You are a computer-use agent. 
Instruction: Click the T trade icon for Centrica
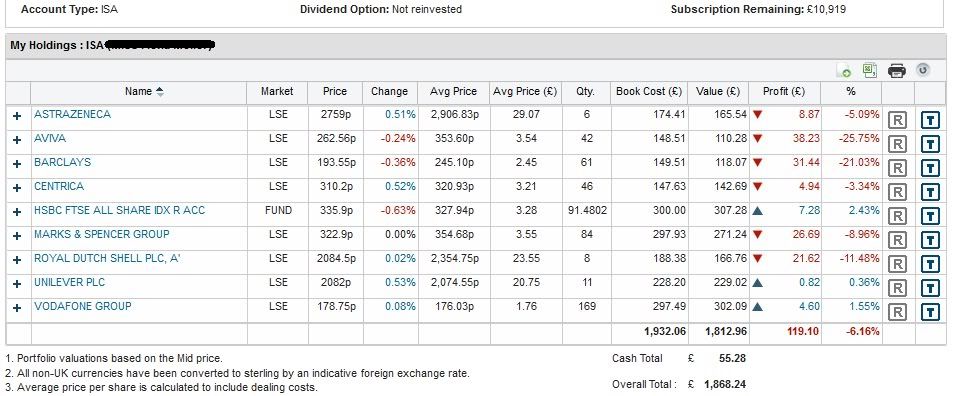pyautogui.click(x=931, y=192)
